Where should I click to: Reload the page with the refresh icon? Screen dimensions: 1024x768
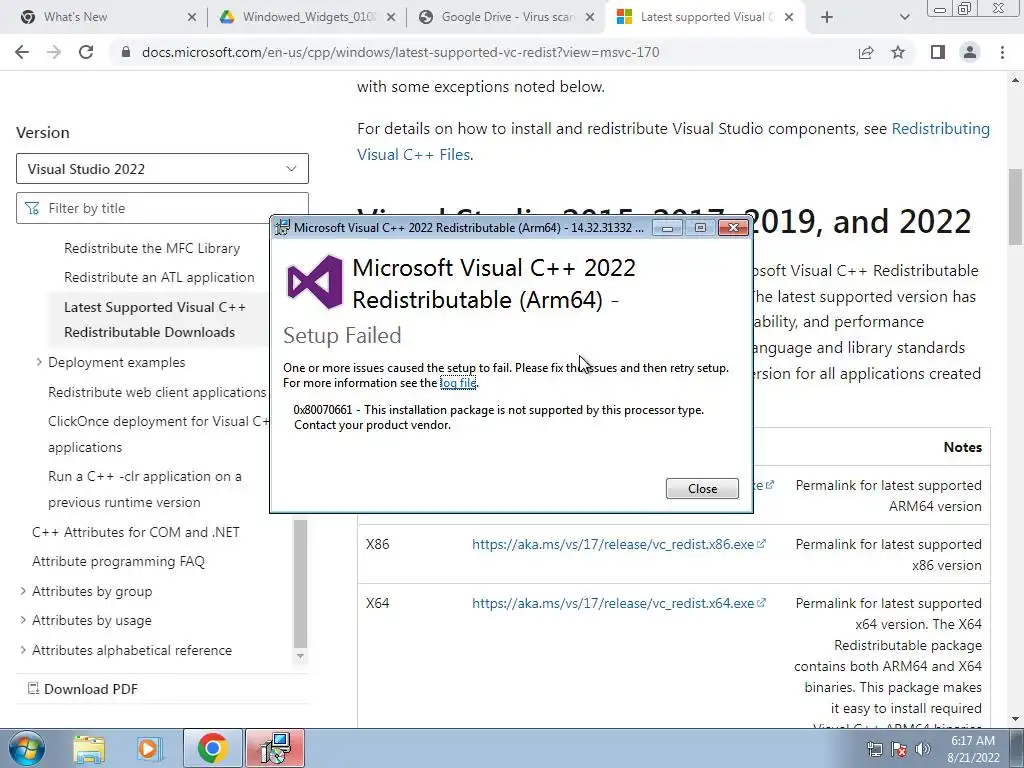pos(86,52)
